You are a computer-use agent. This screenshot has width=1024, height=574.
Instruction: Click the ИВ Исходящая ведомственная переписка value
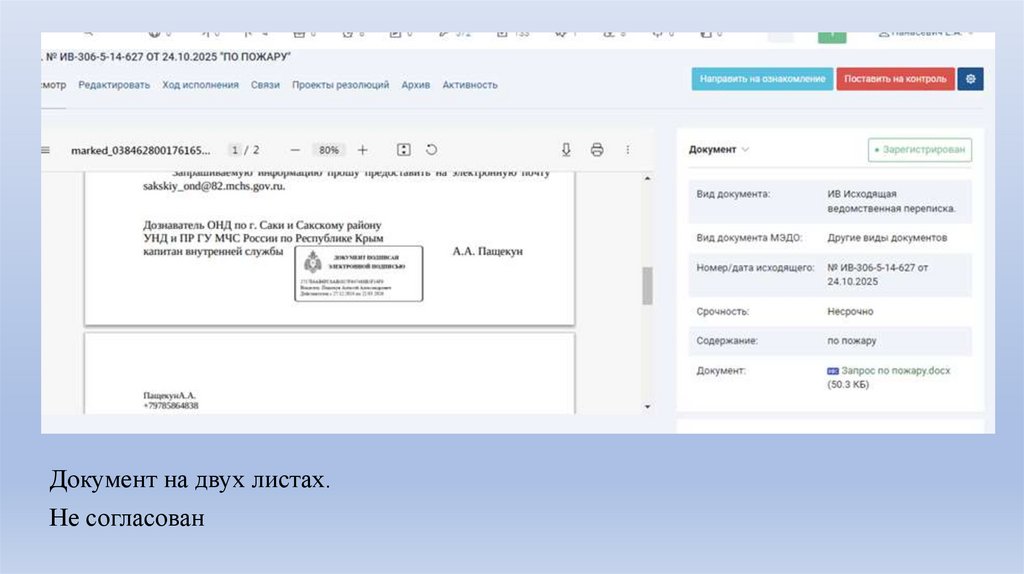point(891,201)
